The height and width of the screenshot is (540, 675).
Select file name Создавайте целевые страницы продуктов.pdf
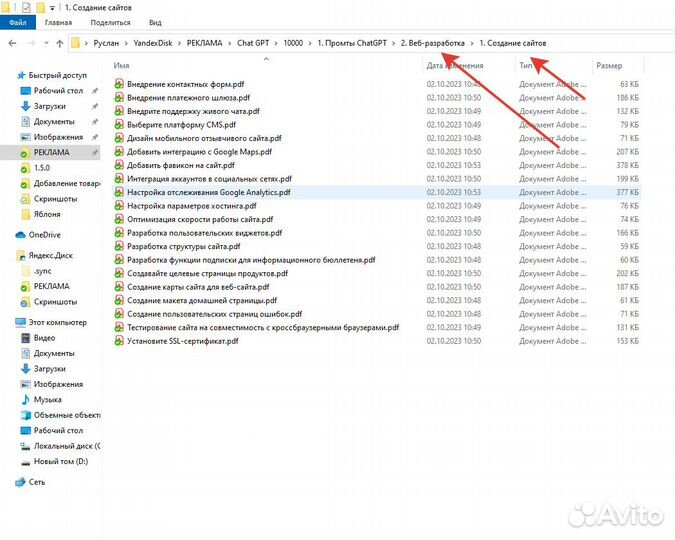(207, 273)
